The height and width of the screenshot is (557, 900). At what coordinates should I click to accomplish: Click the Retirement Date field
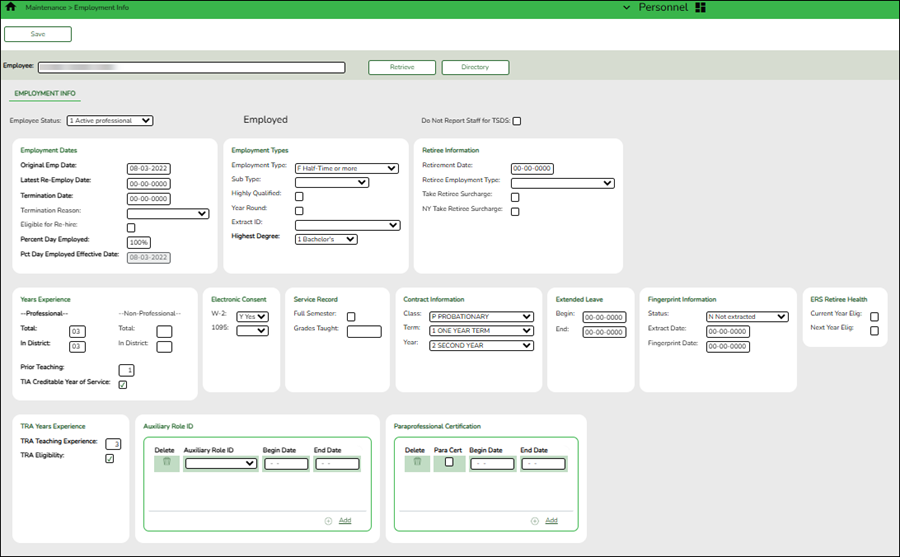(x=532, y=169)
